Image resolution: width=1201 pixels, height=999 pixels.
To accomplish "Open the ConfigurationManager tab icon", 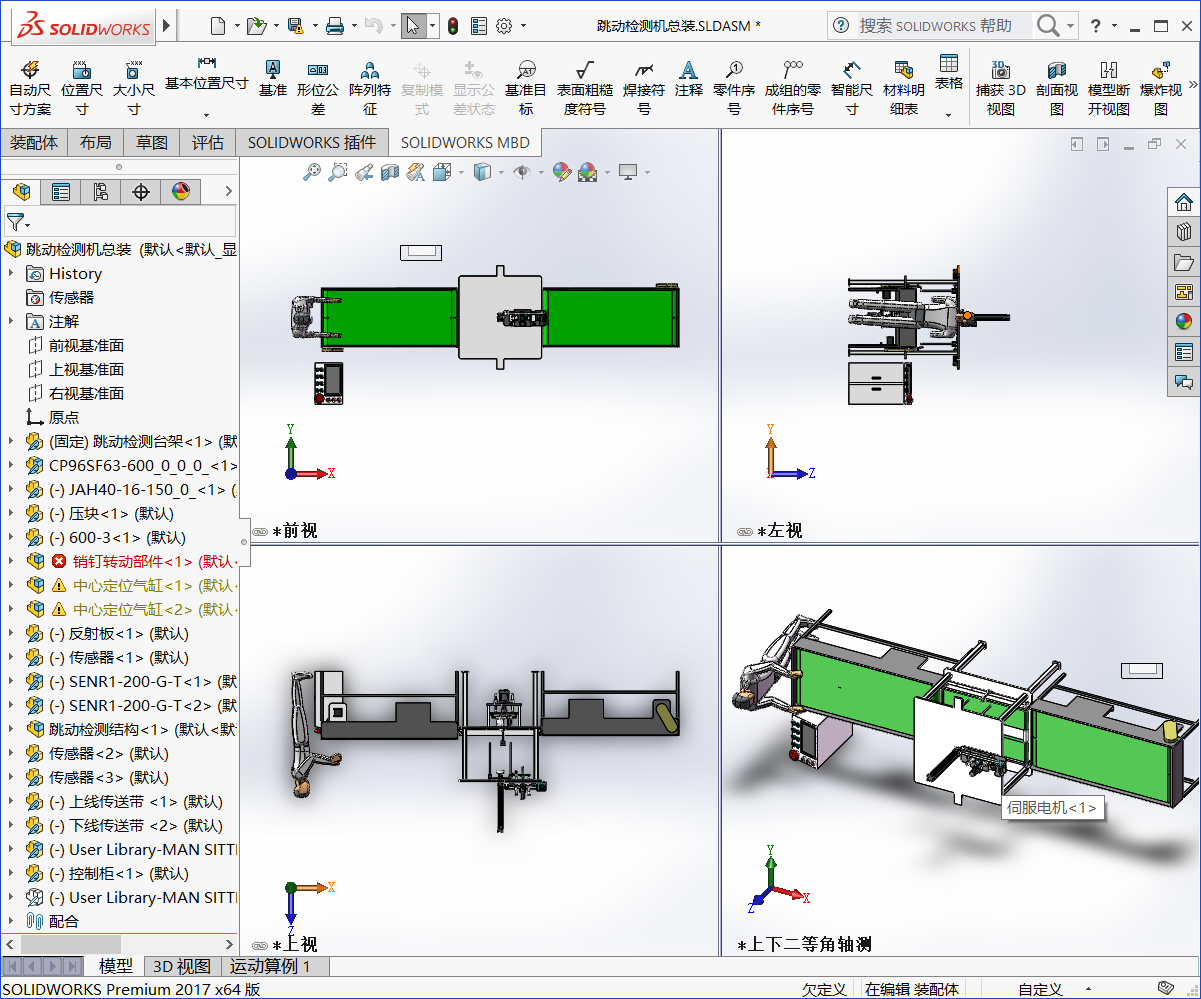I will pyautogui.click(x=101, y=192).
